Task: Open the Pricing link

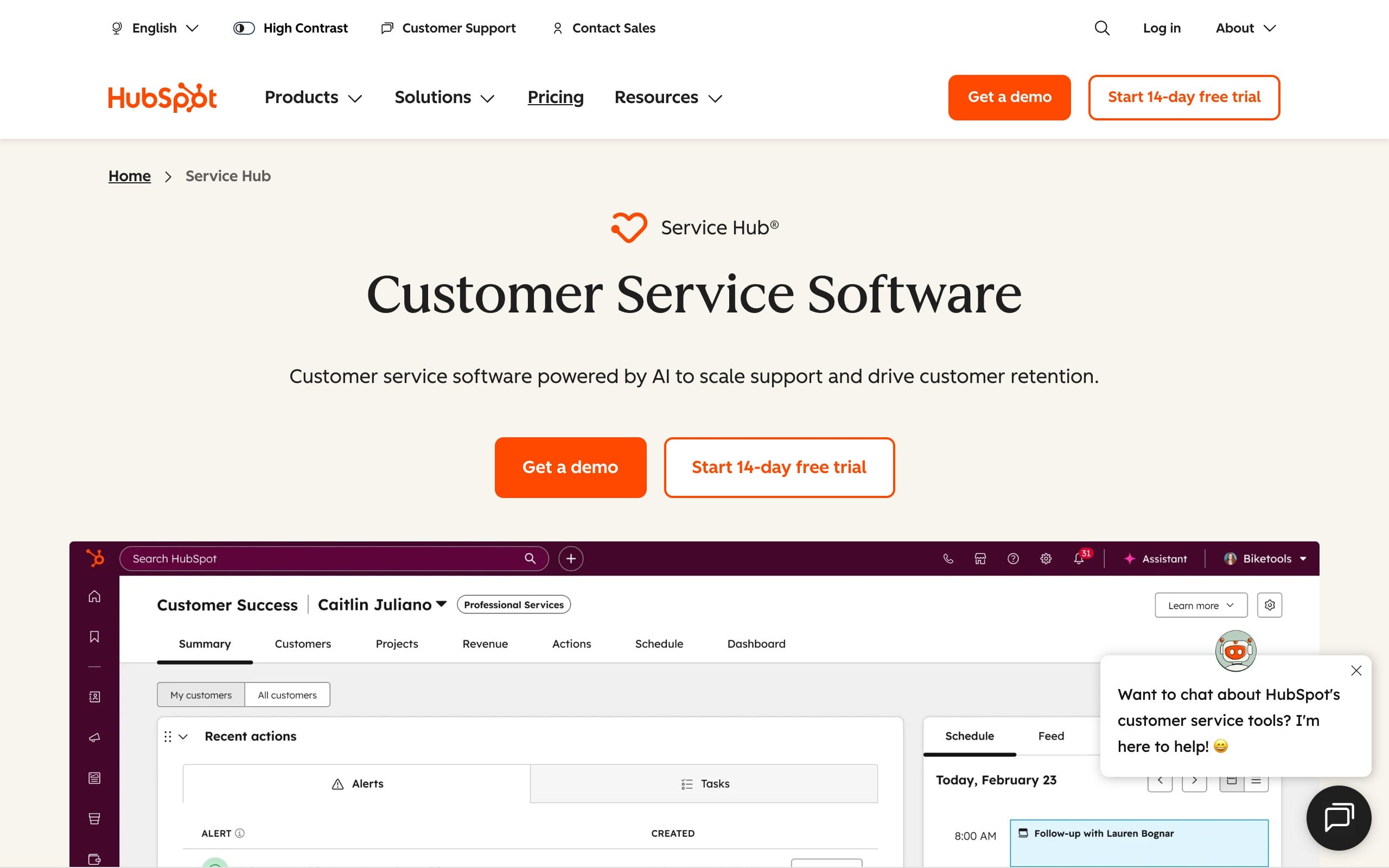Action: click(556, 98)
